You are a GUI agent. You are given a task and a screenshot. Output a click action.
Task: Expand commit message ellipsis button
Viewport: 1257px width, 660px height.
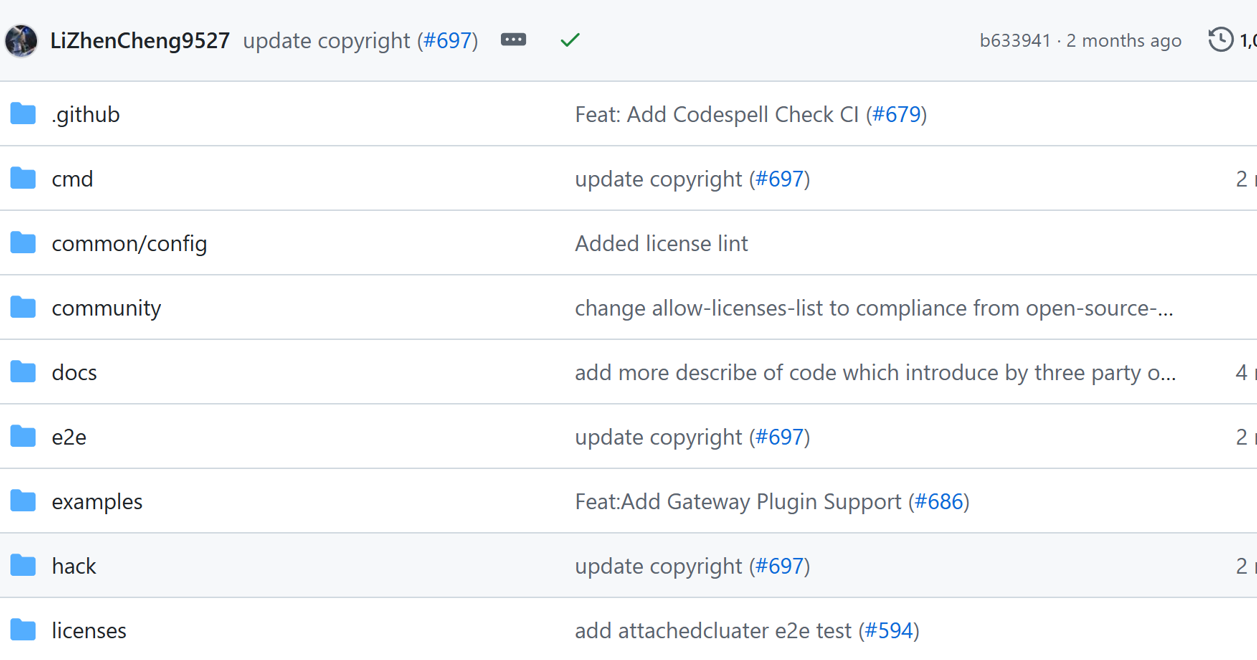[513, 40]
